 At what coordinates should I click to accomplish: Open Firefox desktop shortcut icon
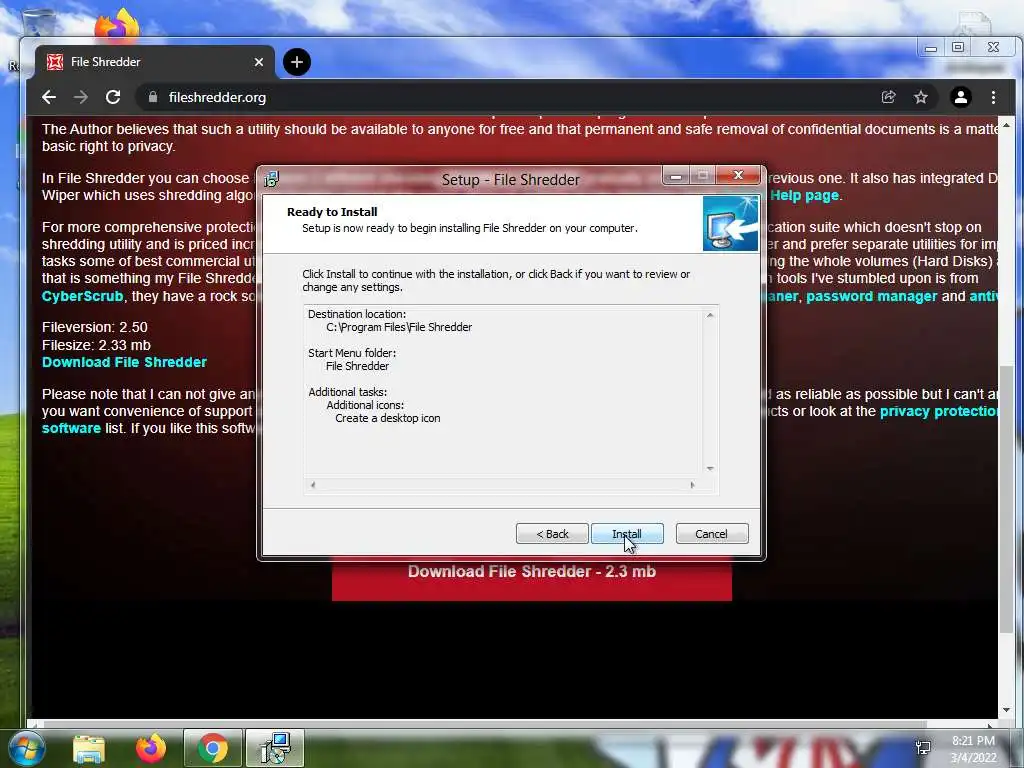tap(117, 25)
